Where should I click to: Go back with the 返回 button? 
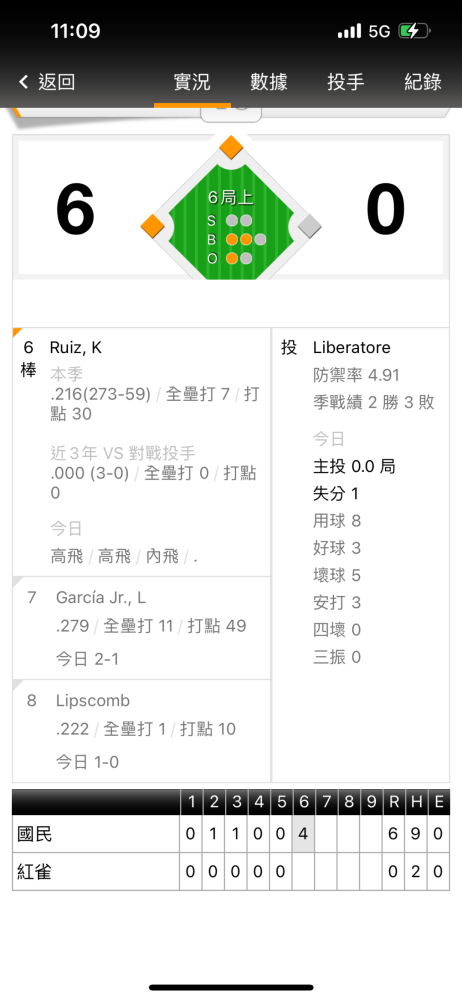point(47,82)
